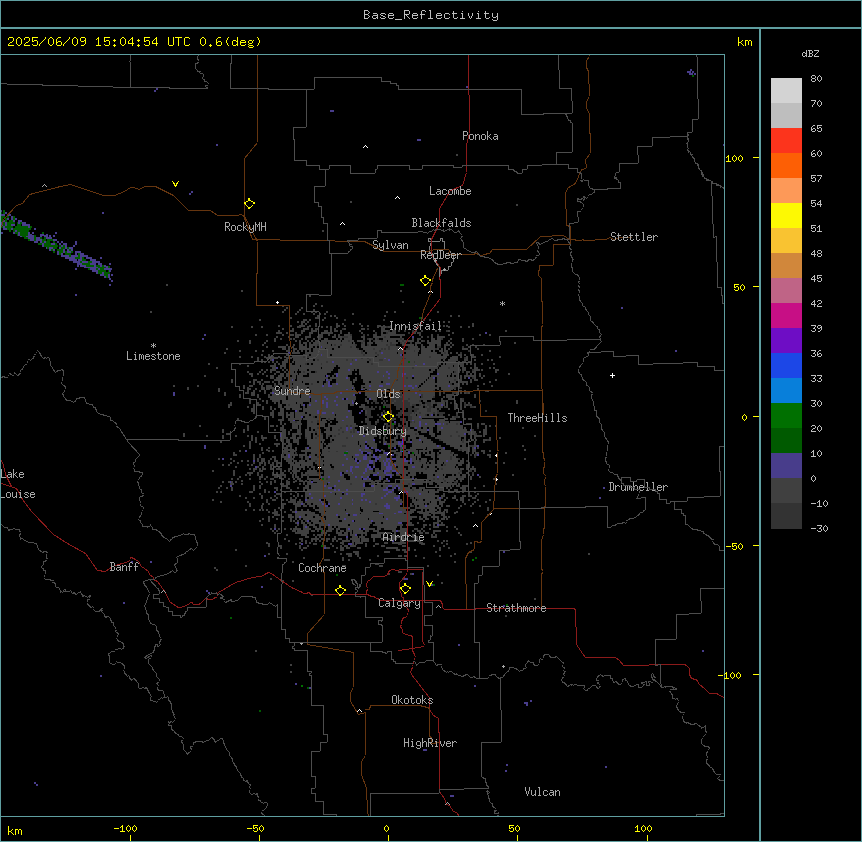
Task: Select the Blackfalds label
Action: pyautogui.click(x=441, y=223)
